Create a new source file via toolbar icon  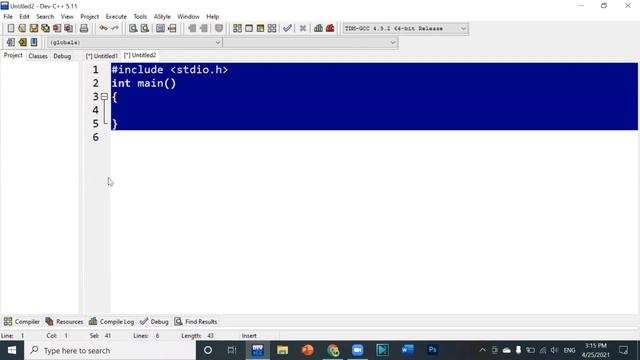pyautogui.click(x=11, y=28)
